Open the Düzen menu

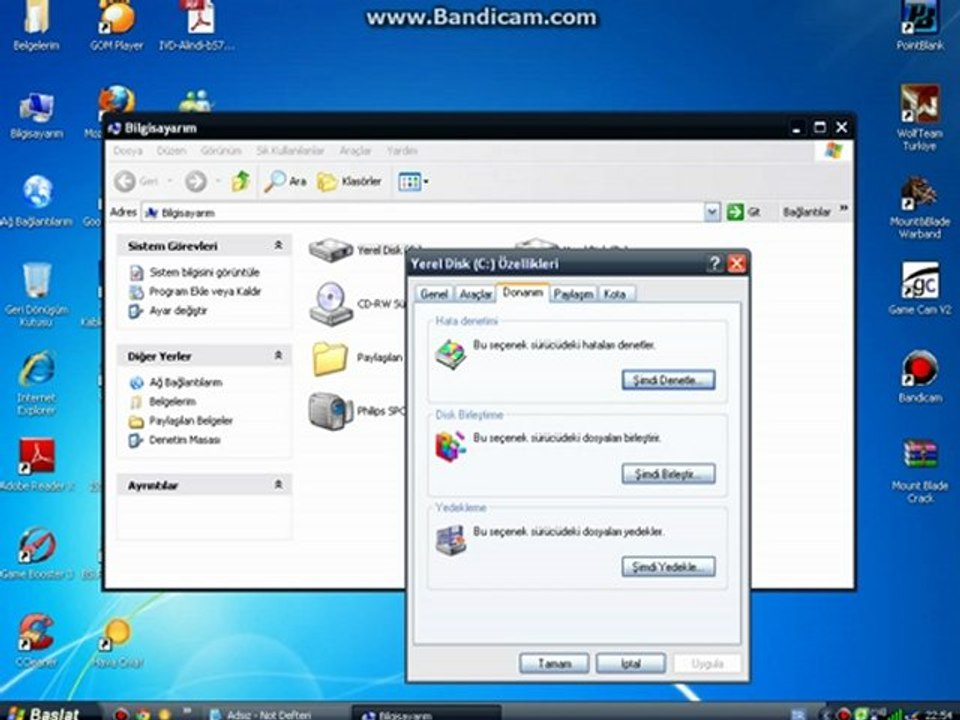pos(171,151)
